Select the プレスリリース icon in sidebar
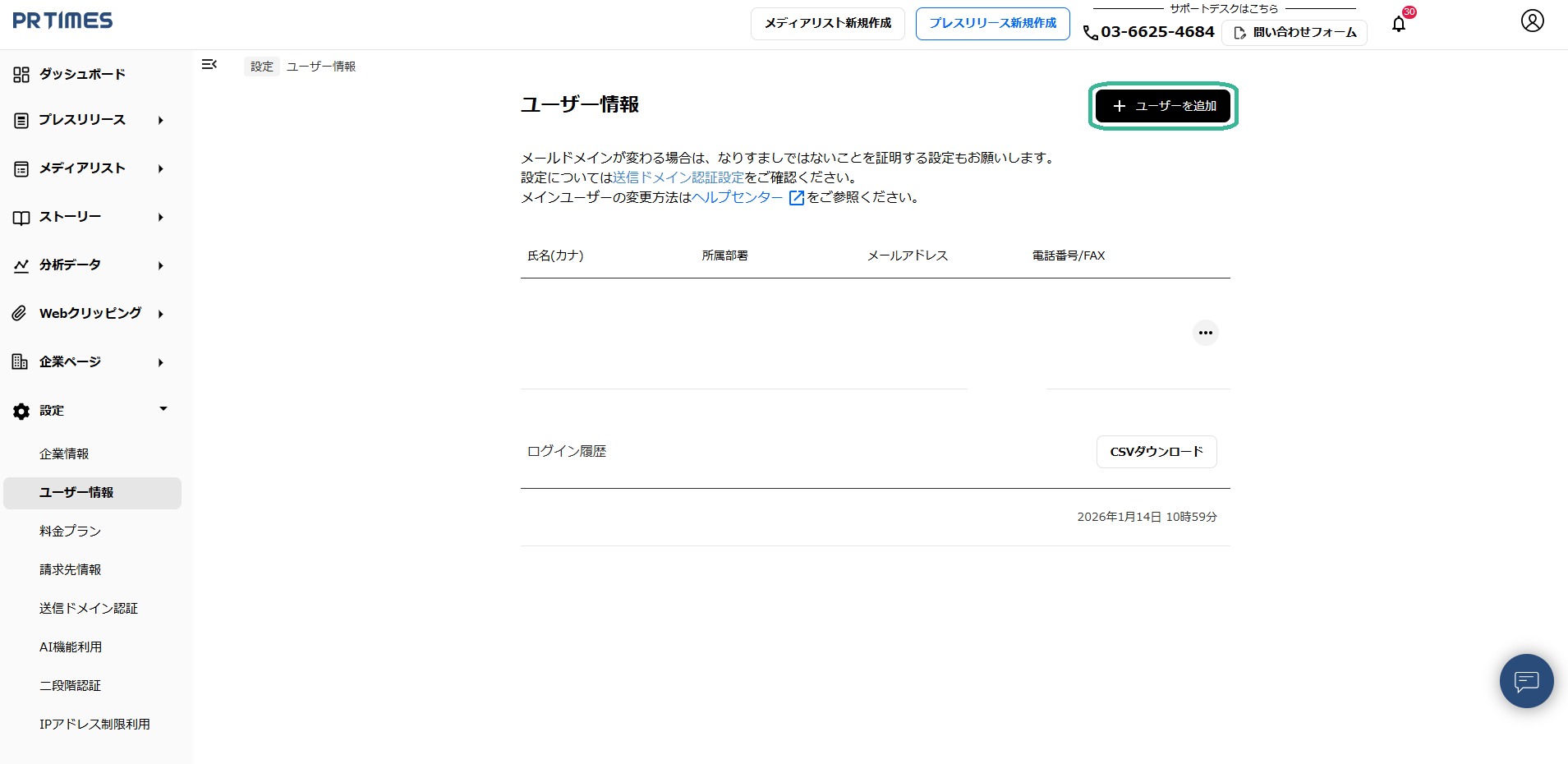This screenshot has height=764, width=1568. tap(21, 120)
